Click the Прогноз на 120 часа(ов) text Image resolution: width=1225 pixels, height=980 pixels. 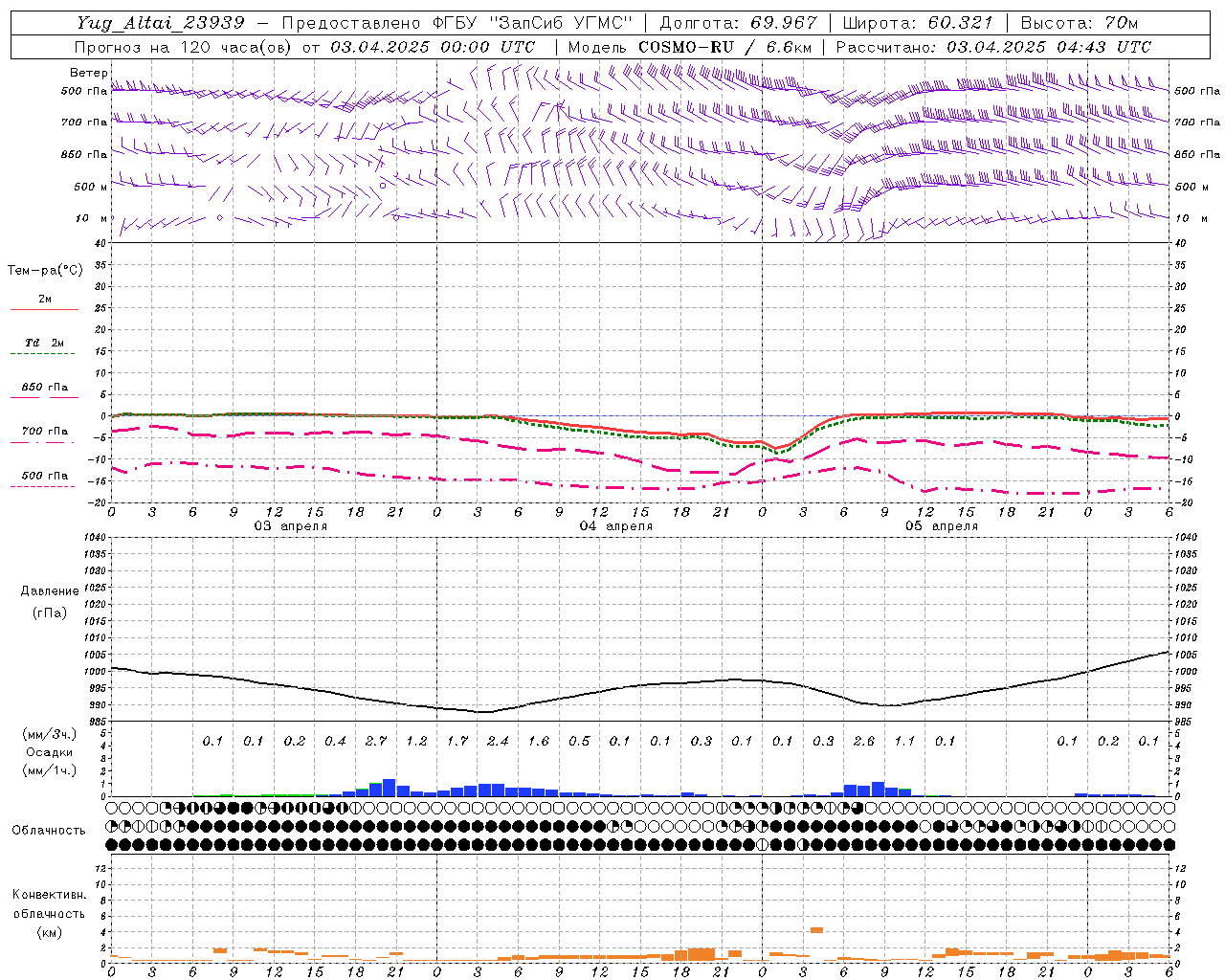(184, 47)
